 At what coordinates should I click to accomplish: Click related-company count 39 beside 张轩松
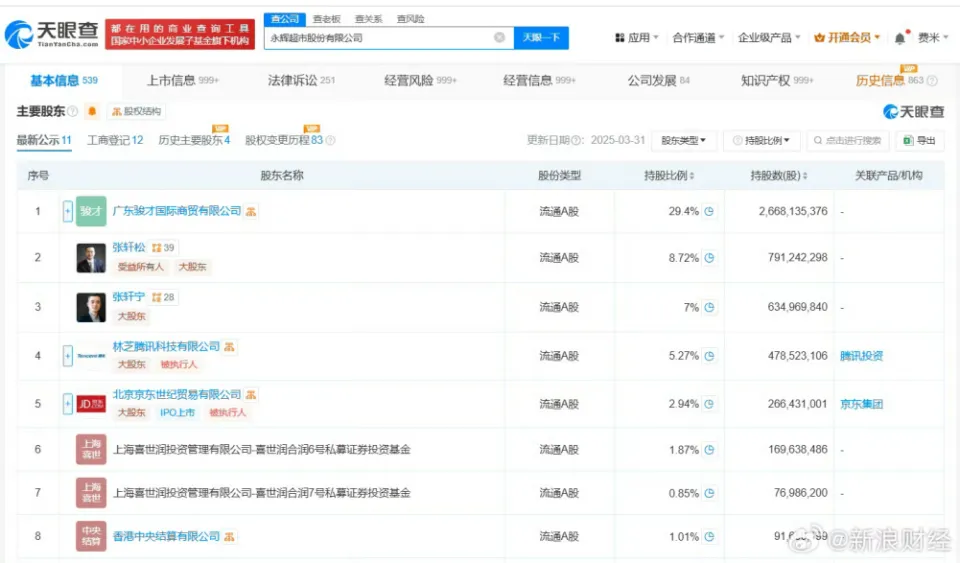[163, 248]
